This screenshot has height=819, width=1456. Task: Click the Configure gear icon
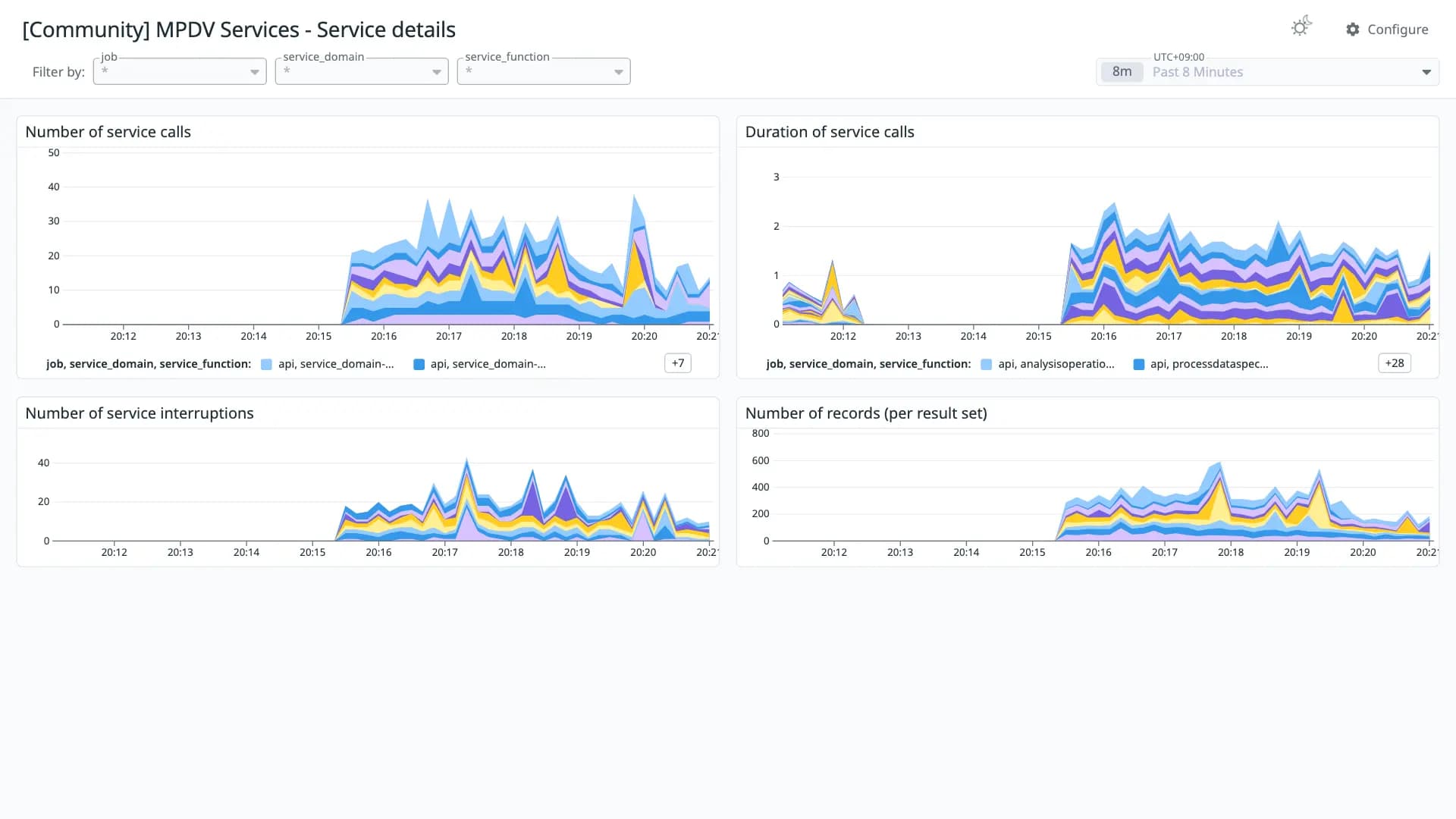tap(1353, 30)
